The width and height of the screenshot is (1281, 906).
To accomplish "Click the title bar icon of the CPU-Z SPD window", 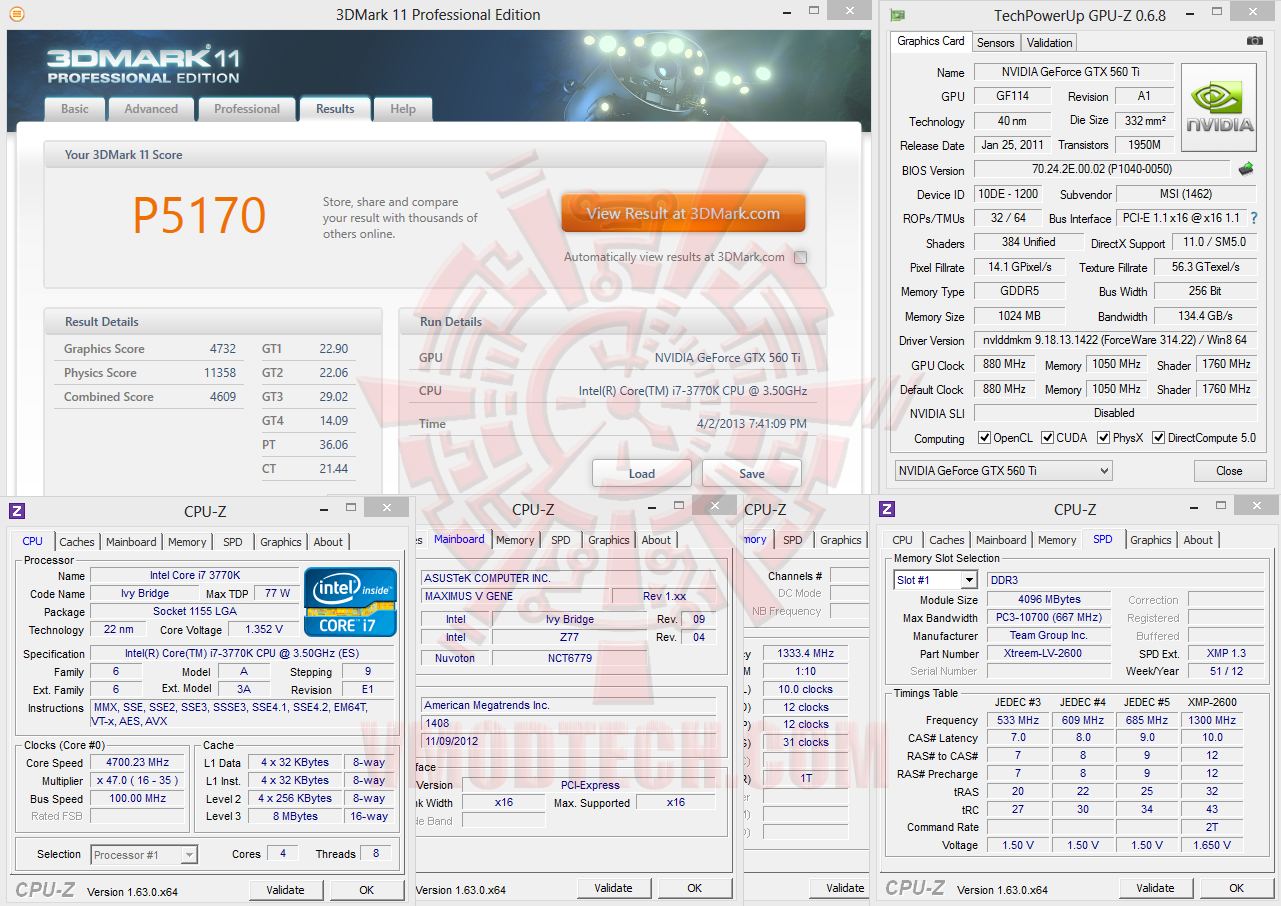I will click(x=886, y=509).
